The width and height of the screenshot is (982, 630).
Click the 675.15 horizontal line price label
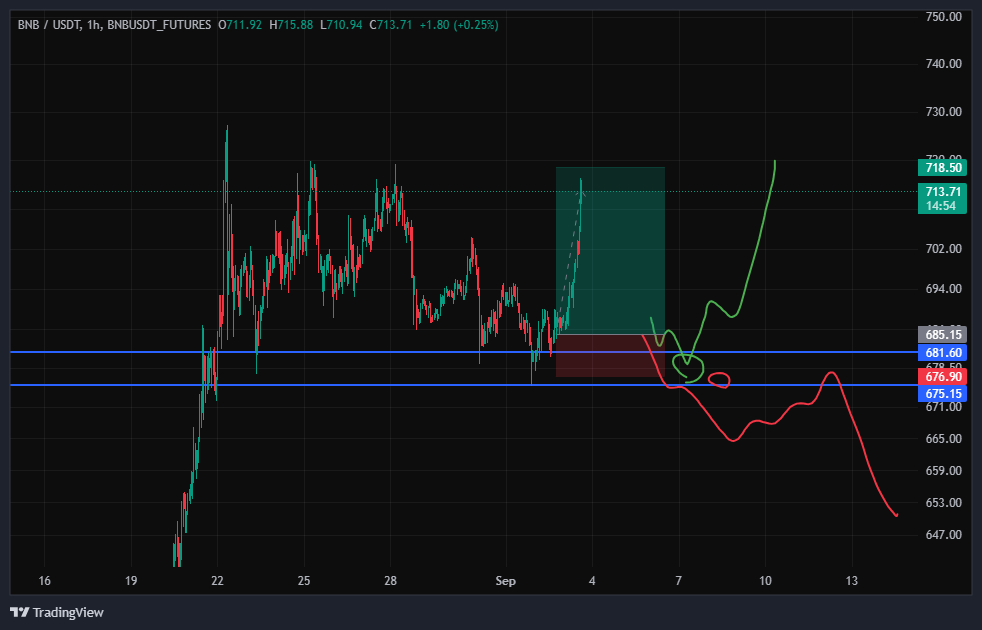click(x=943, y=393)
